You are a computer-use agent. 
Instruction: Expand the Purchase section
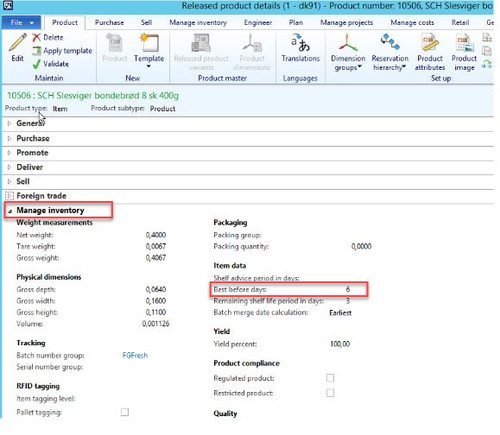(x=9, y=138)
